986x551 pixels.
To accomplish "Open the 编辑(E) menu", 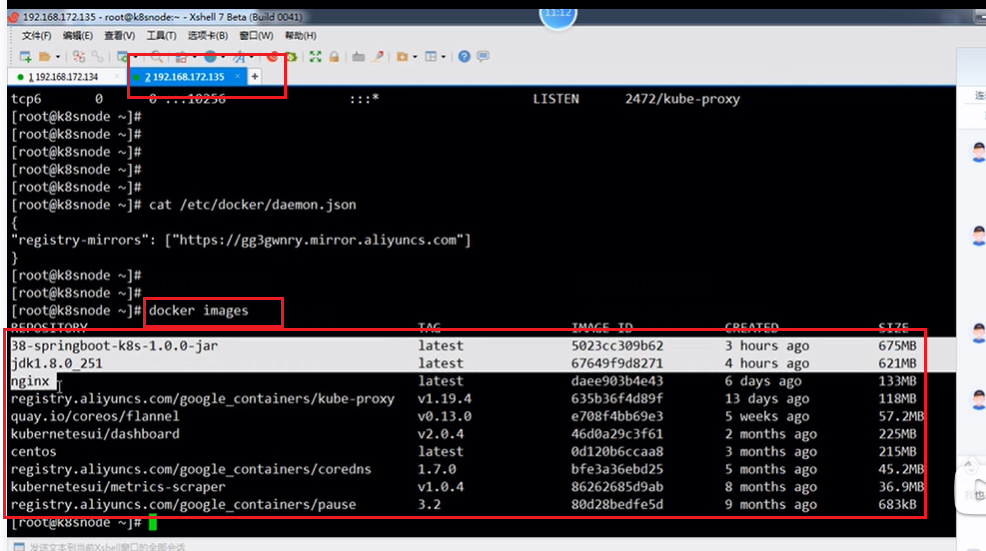I will pyautogui.click(x=77, y=36).
